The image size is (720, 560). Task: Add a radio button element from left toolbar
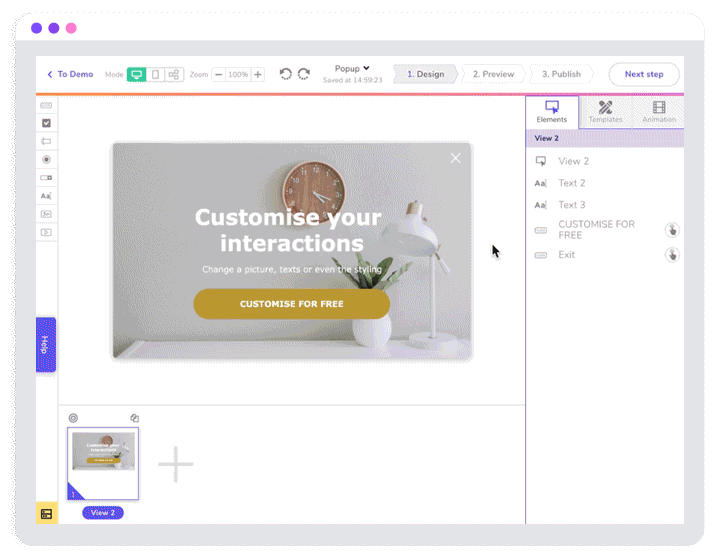click(46, 160)
